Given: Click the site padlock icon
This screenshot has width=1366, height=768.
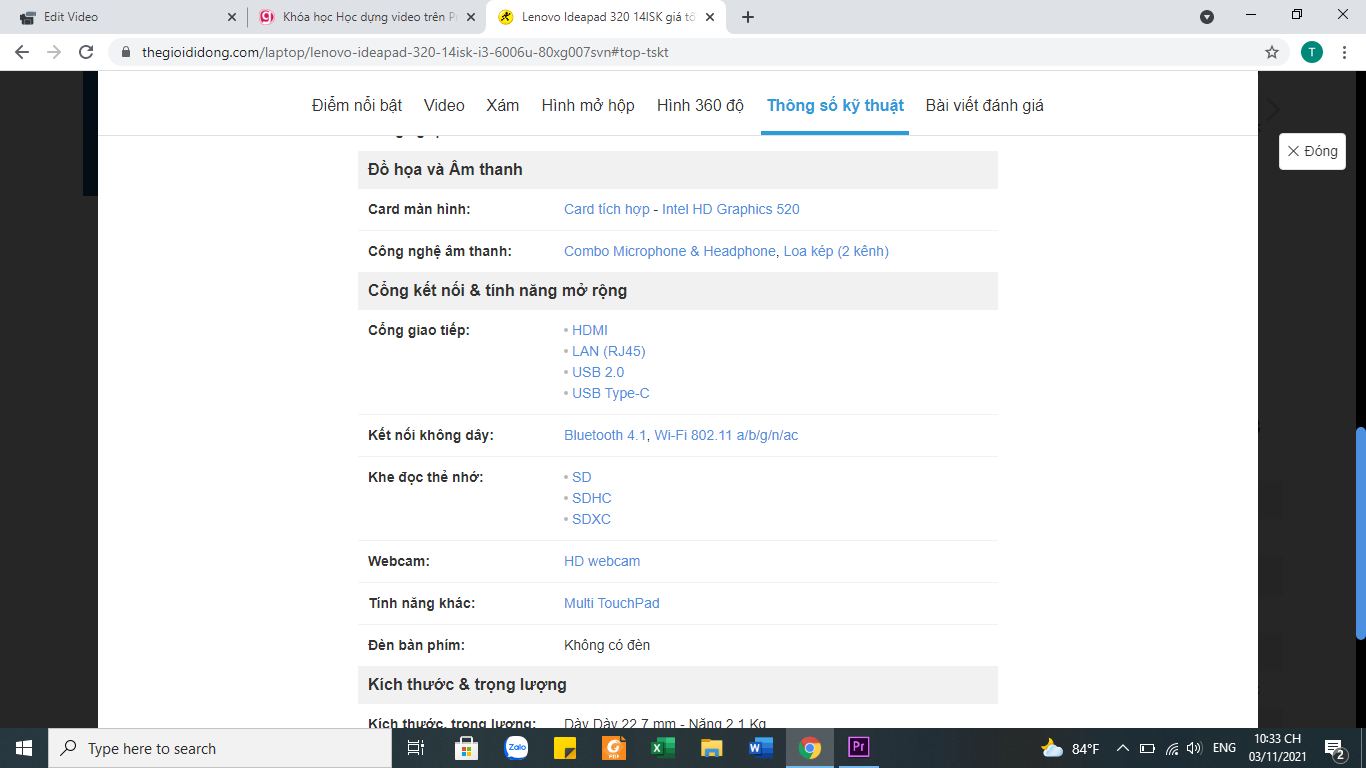Looking at the screenshot, I should pos(126,52).
